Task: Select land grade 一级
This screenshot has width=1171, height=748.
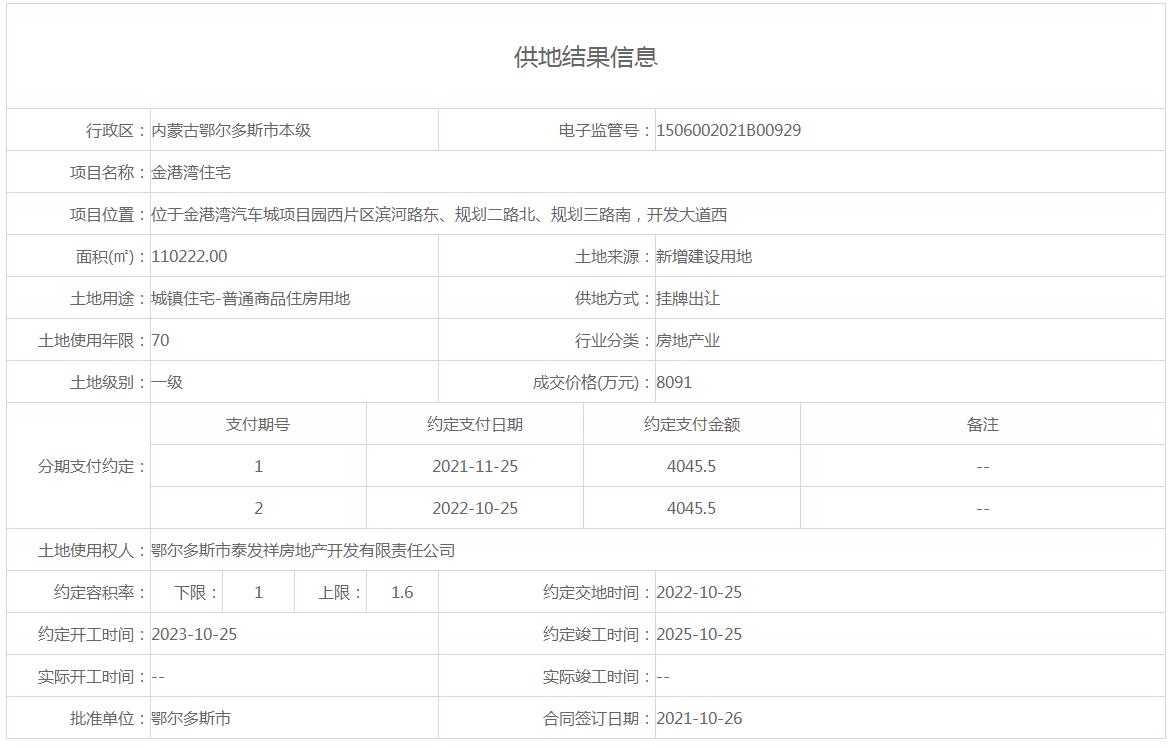Action: coord(167,382)
